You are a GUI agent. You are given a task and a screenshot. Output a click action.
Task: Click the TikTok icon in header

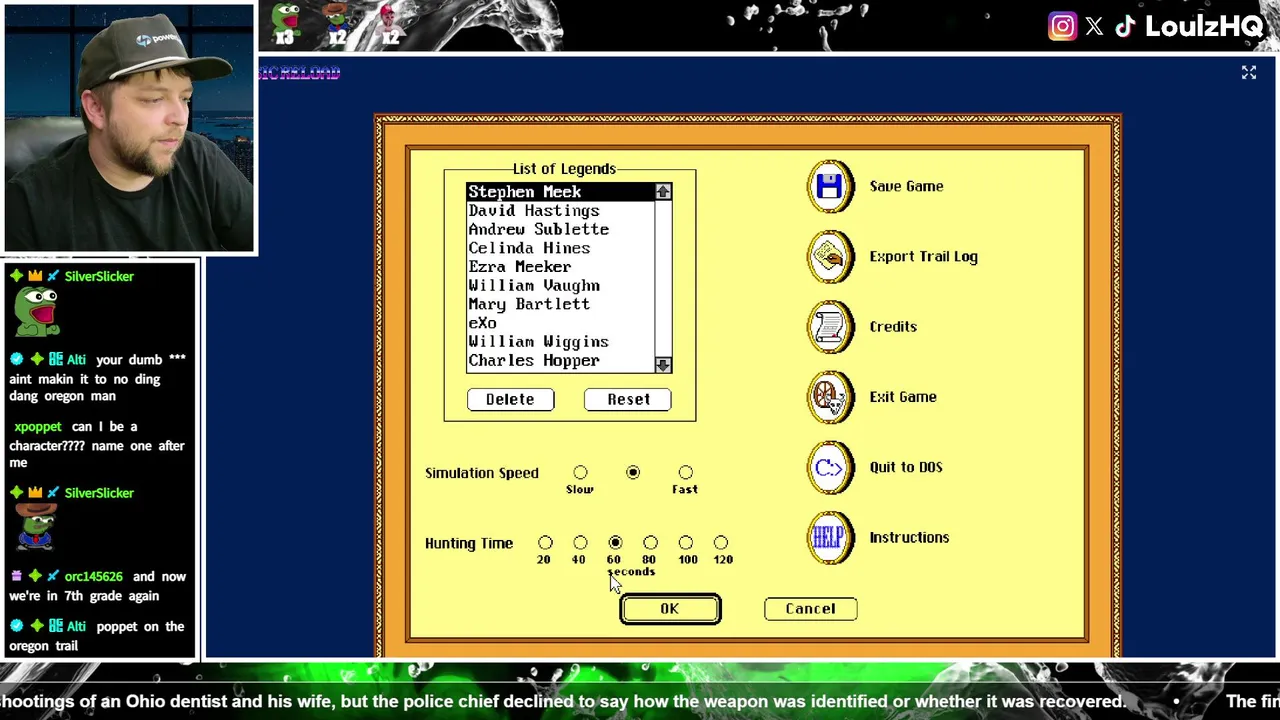[1125, 26]
